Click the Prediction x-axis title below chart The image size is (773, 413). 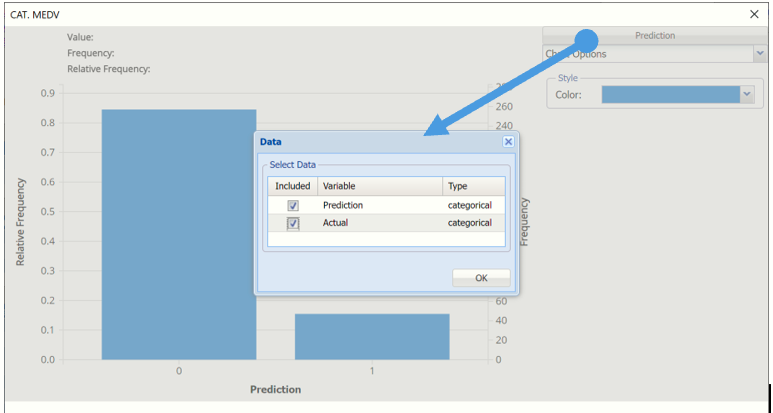click(x=275, y=389)
